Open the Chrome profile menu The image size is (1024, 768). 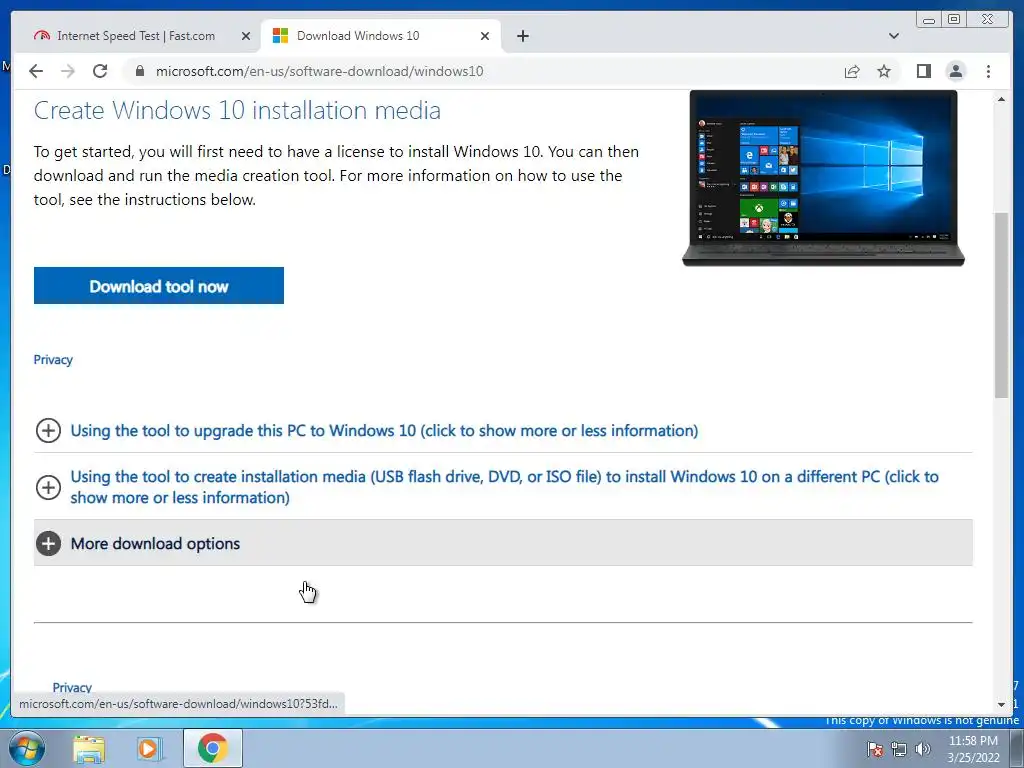point(955,71)
